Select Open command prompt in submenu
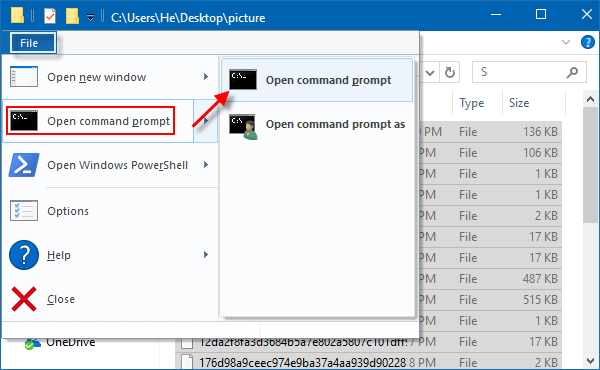This screenshot has height=370, width=600. (317, 80)
